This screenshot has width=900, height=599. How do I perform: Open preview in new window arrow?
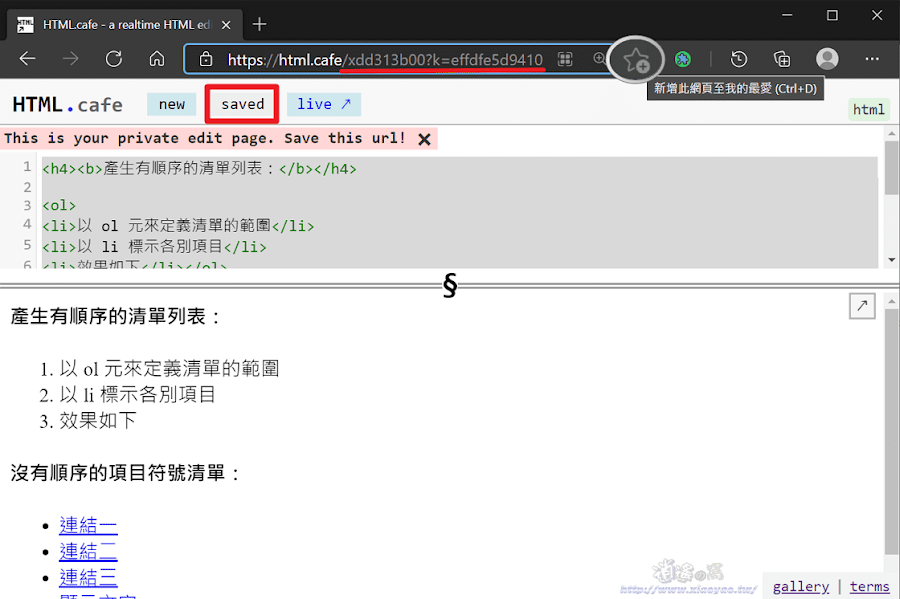tap(862, 306)
